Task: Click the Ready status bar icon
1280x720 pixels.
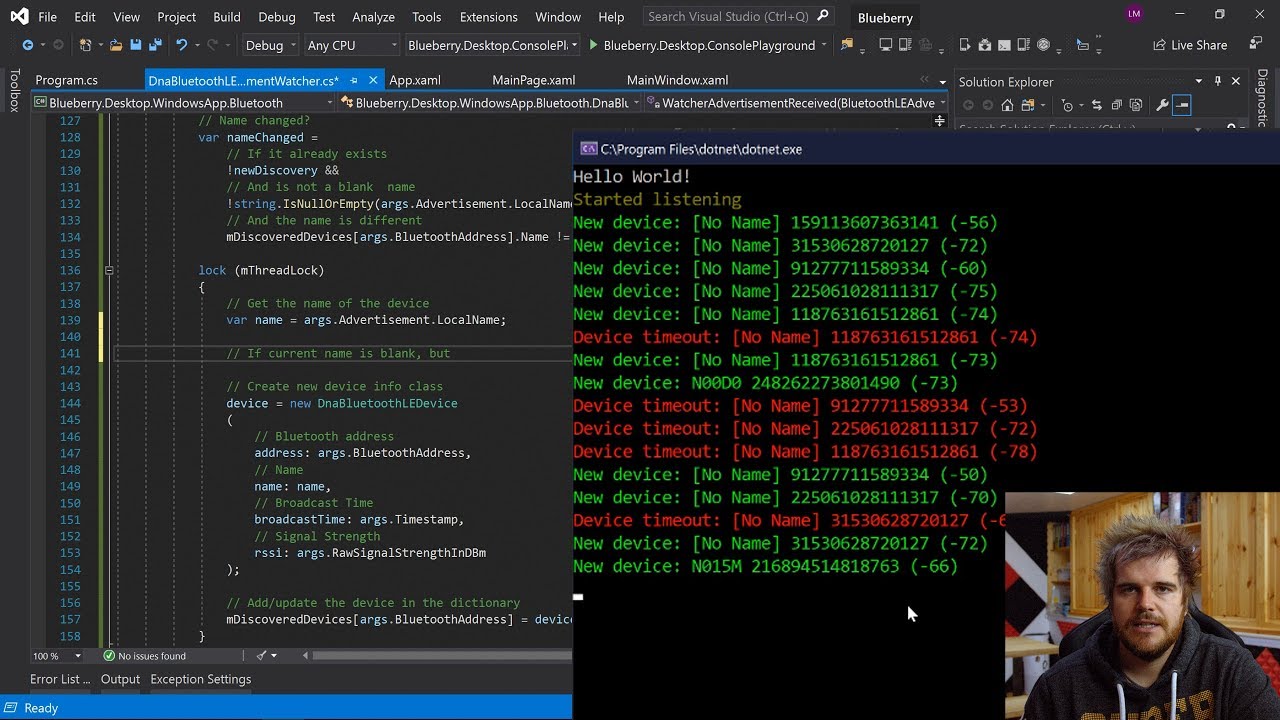Action: 12,708
